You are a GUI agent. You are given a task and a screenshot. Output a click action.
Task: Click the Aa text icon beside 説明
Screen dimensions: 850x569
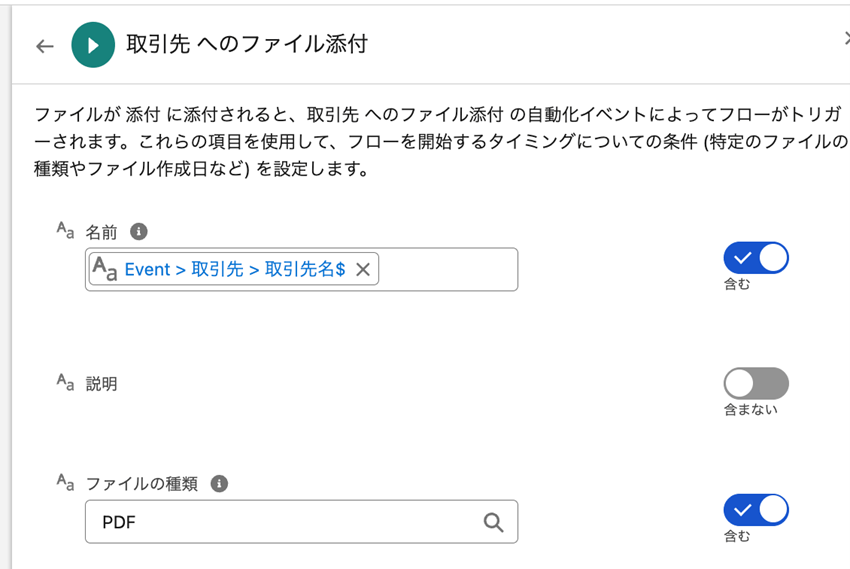click(x=65, y=383)
